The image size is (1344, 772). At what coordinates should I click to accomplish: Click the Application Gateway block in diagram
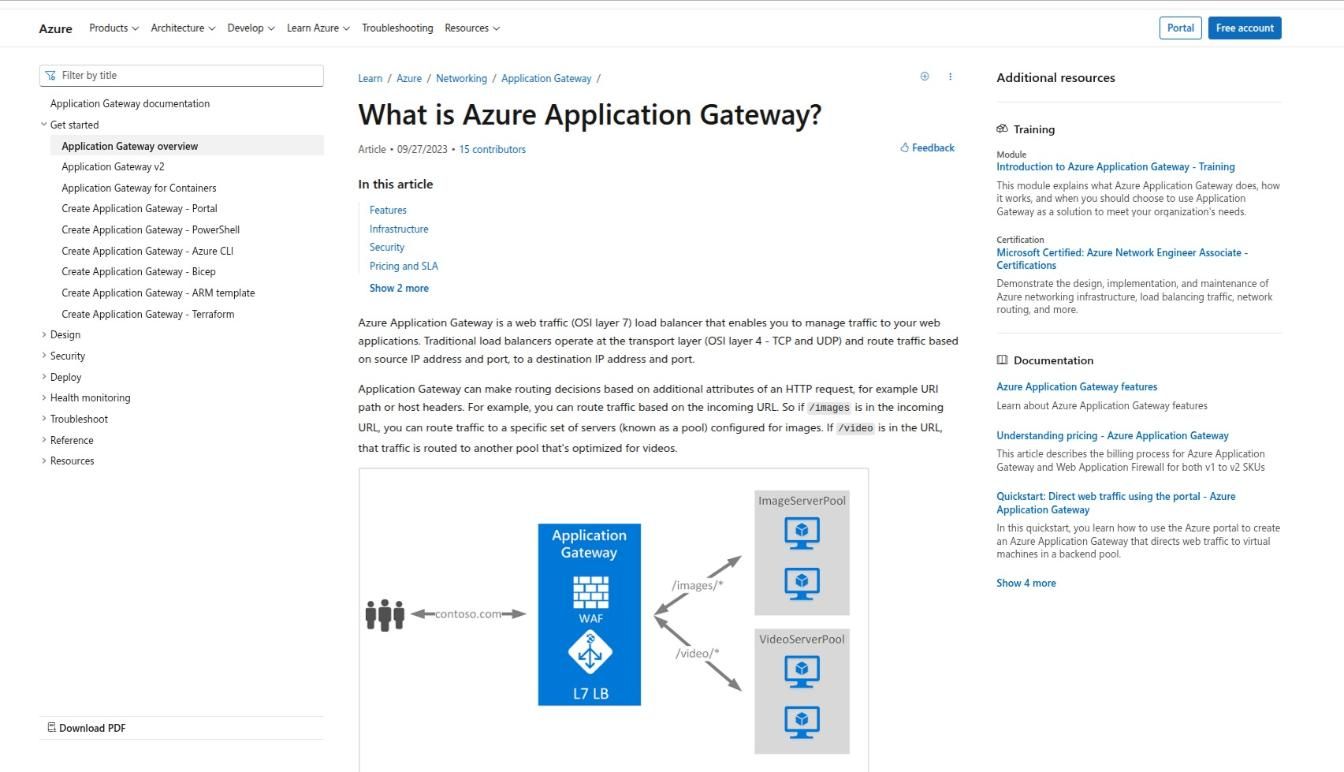pyautogui.click(x=589, y=615)
